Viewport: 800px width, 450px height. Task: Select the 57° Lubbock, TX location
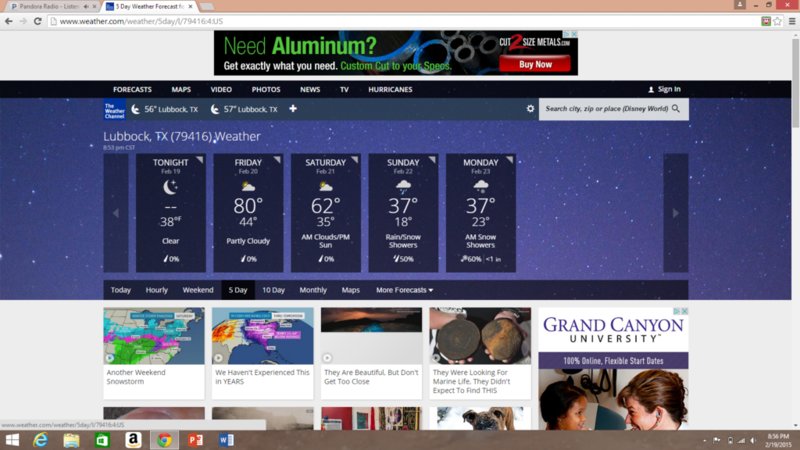pyautogui.click(x=244, y=109)
